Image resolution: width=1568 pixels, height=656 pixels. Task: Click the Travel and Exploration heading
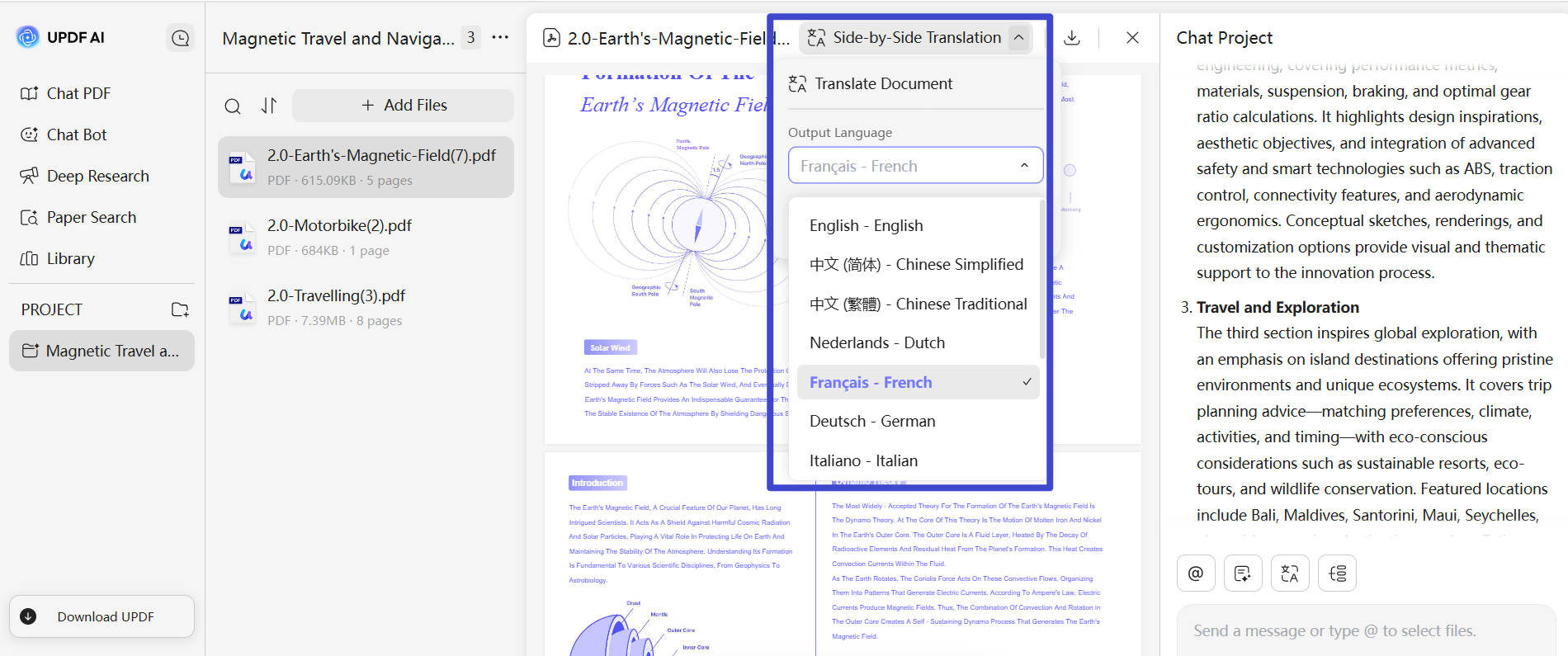click(1278, 308)
